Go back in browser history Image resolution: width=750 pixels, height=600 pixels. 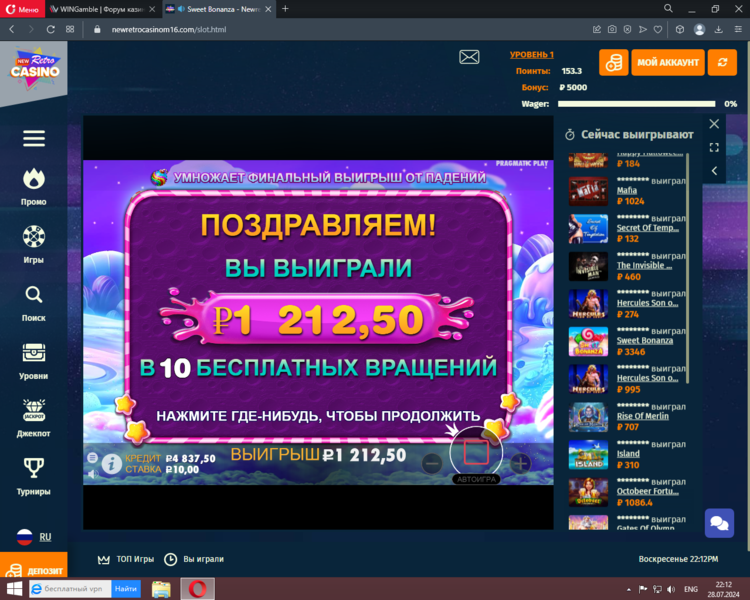coord(12,29)
